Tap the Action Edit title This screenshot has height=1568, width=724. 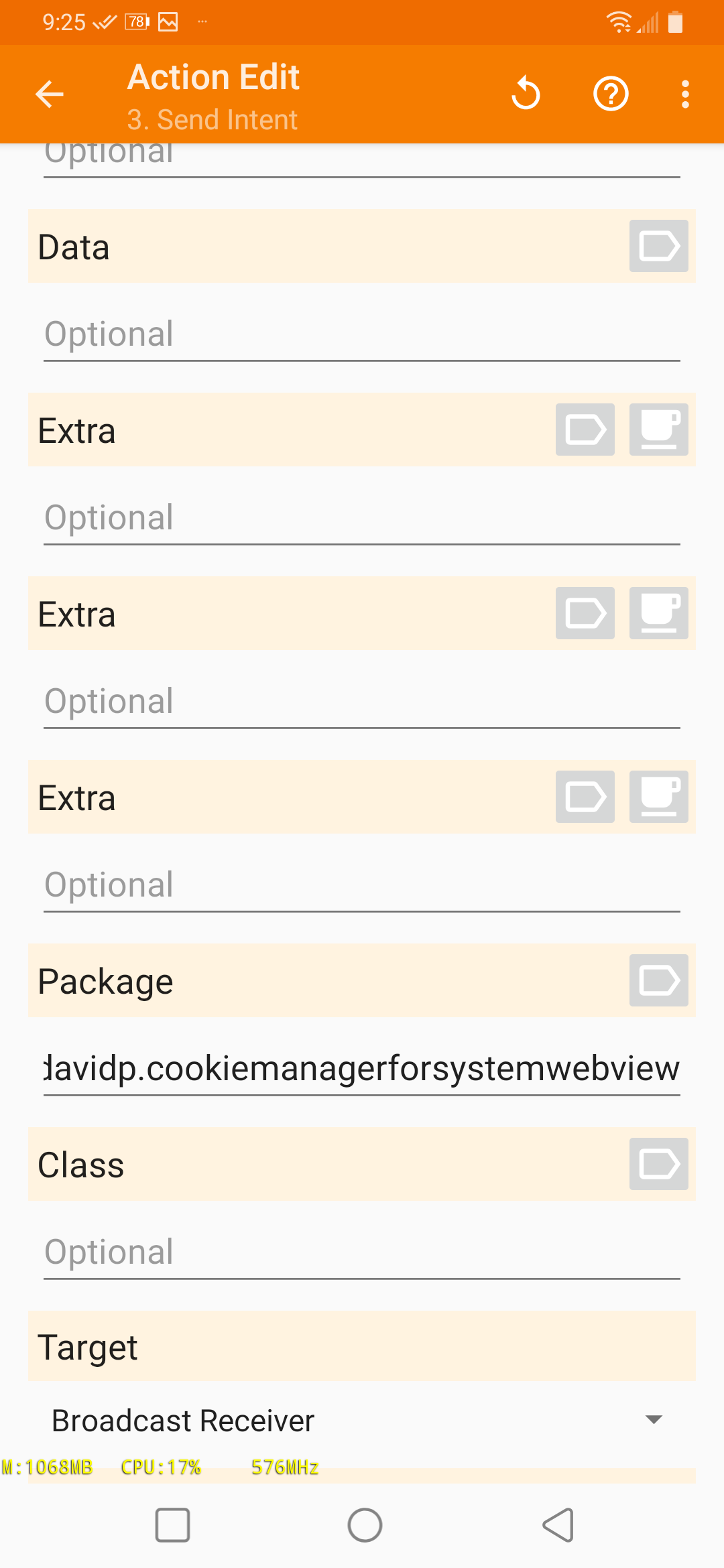point(213,76)
